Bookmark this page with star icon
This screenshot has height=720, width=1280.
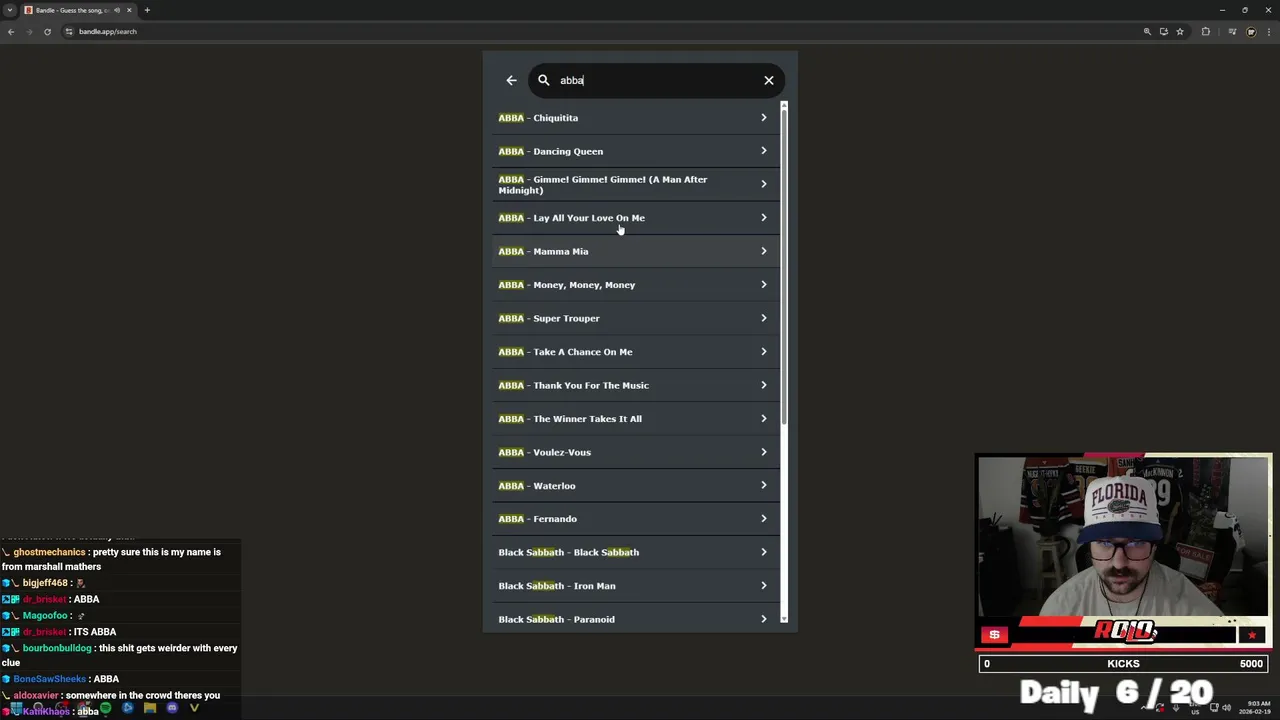click(x=1180, y=32)
